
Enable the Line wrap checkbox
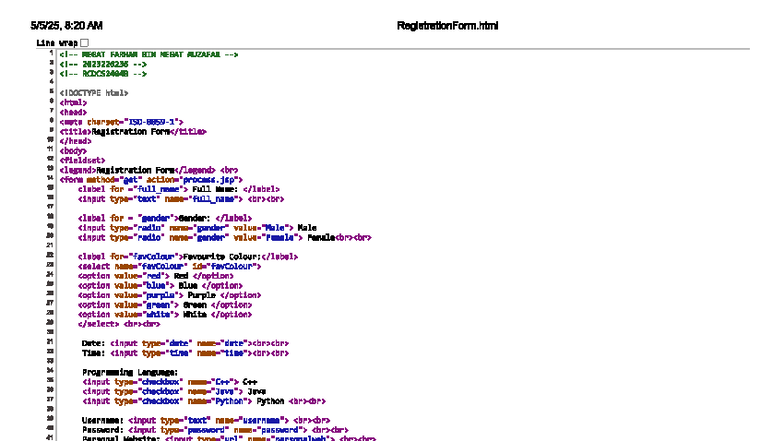coord(84,43)
